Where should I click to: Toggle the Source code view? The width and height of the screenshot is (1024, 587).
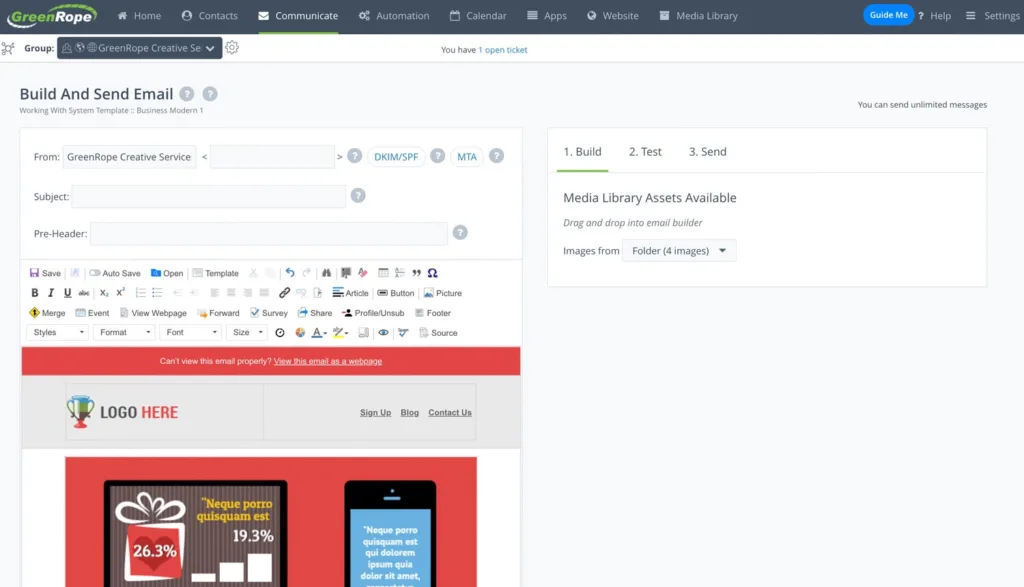click(x=438, y=333)
